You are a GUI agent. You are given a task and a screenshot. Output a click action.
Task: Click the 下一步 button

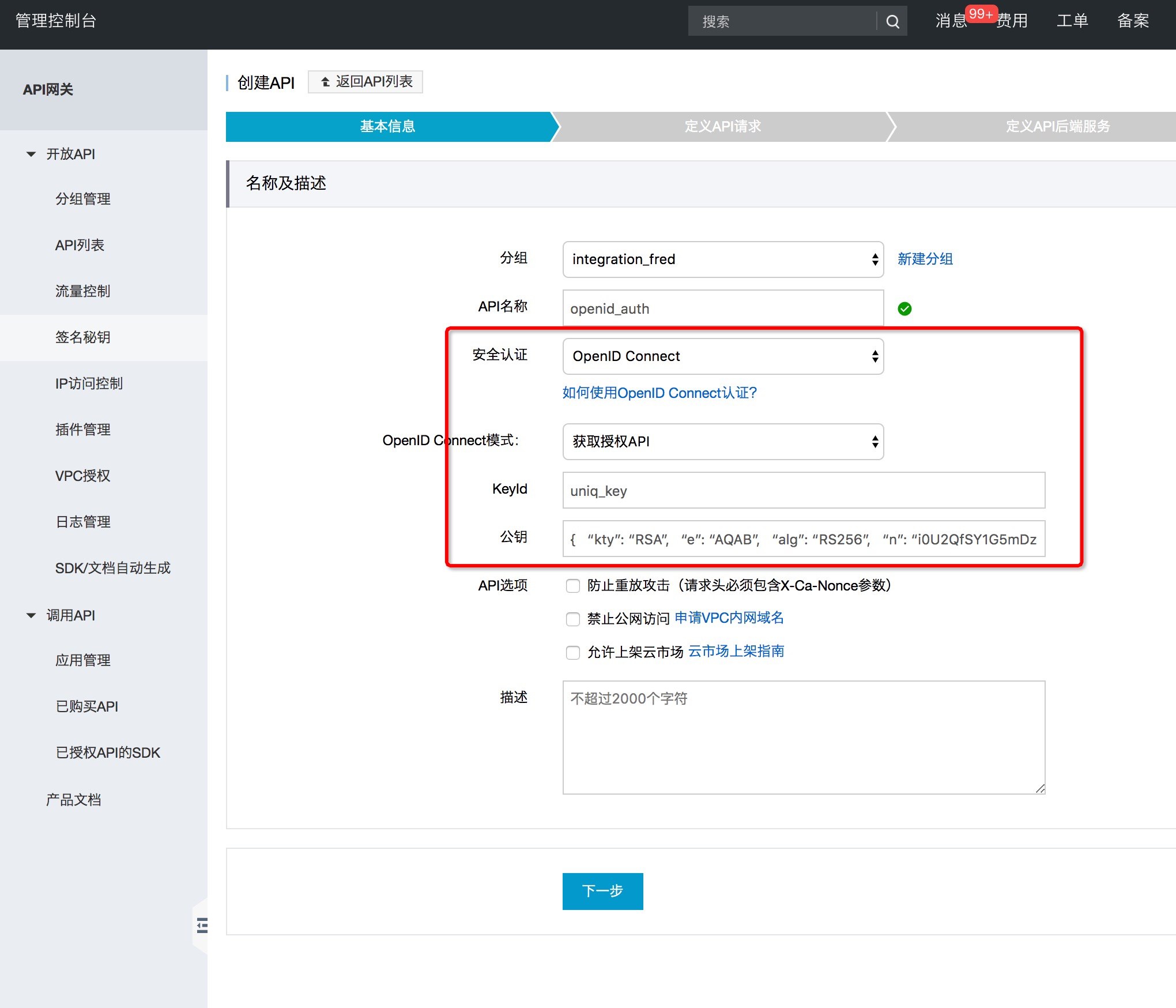602,891
